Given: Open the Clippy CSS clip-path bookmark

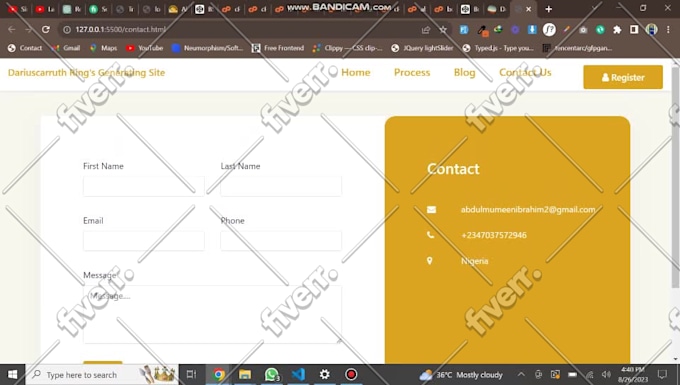Looking at the screenshot, I should click(347, 48).
